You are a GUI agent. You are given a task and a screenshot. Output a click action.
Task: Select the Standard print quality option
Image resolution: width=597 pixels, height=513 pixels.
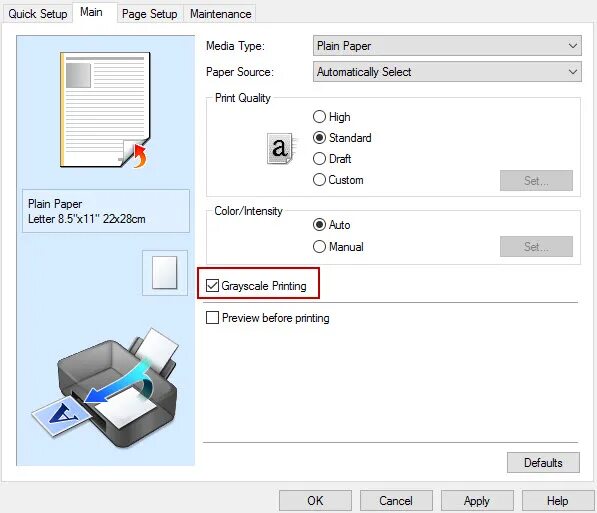click(x=319, y=137)
